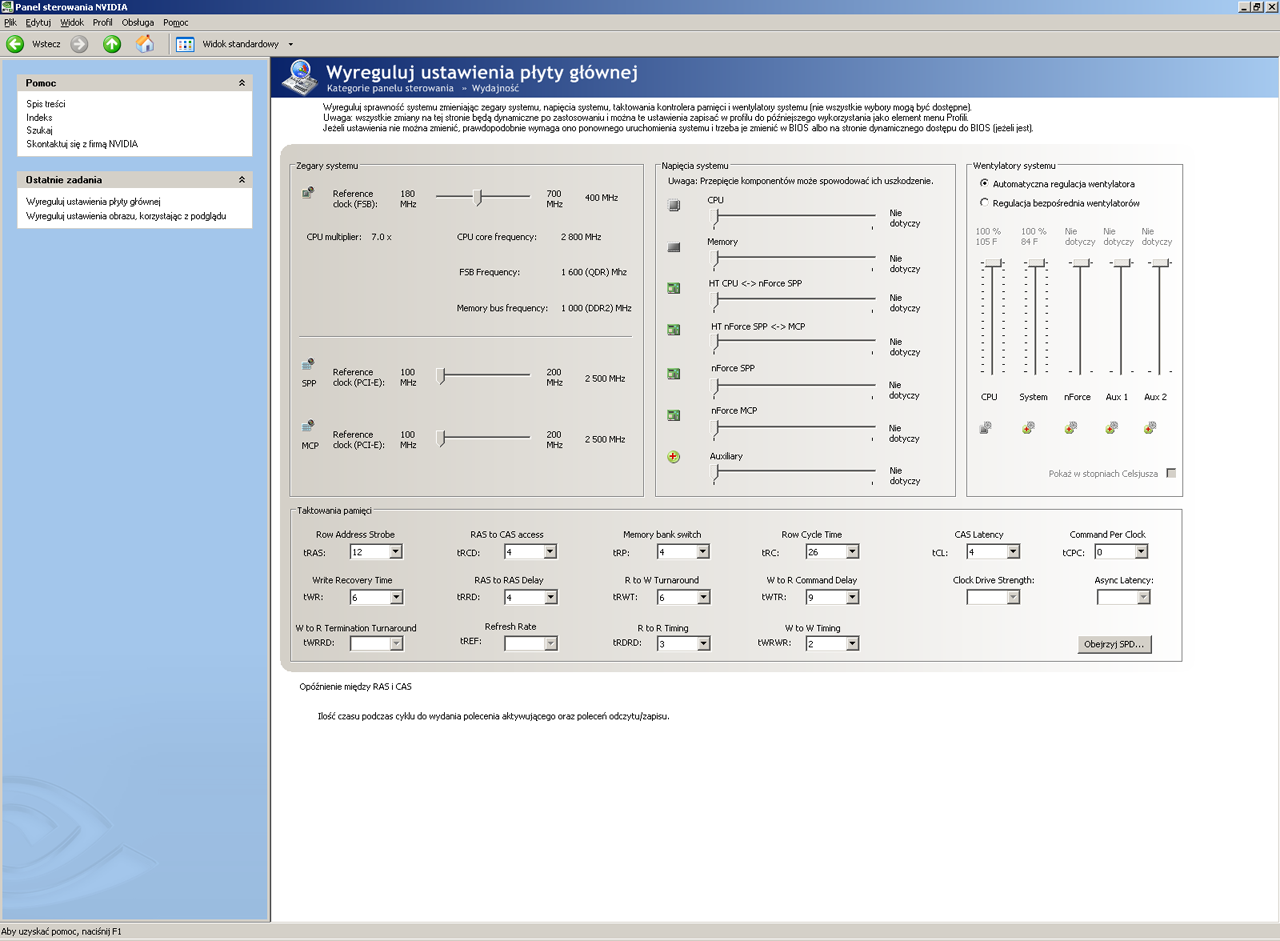The width and height of the screenshot is (1280, 941).
Task: Click the grayed forward arrow icon
Action: (79, 44)
